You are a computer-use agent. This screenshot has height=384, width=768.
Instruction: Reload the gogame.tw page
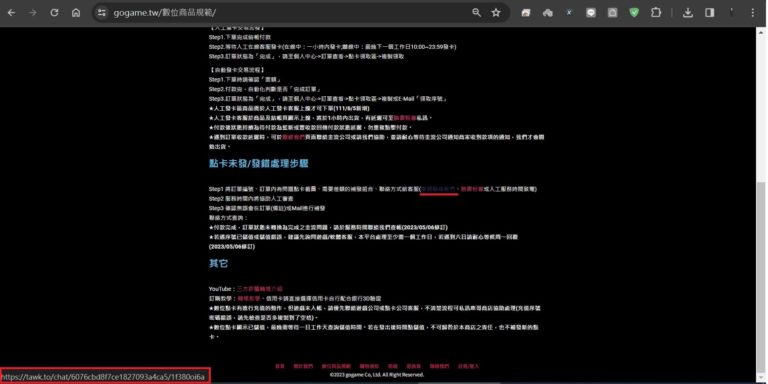[54, 13]
